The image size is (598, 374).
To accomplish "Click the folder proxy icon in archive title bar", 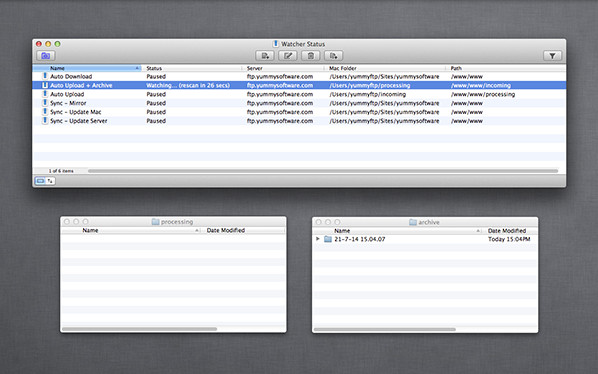I will 413,222.
